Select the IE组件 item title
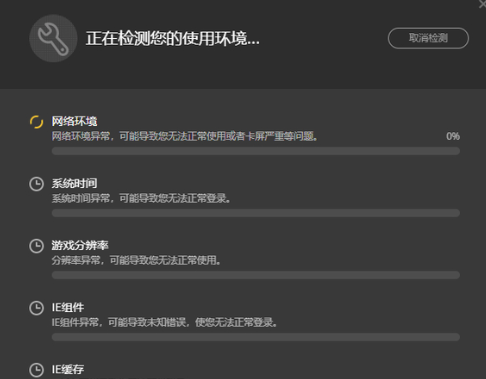Screen dimensions: 486x379 pos(68,307)
